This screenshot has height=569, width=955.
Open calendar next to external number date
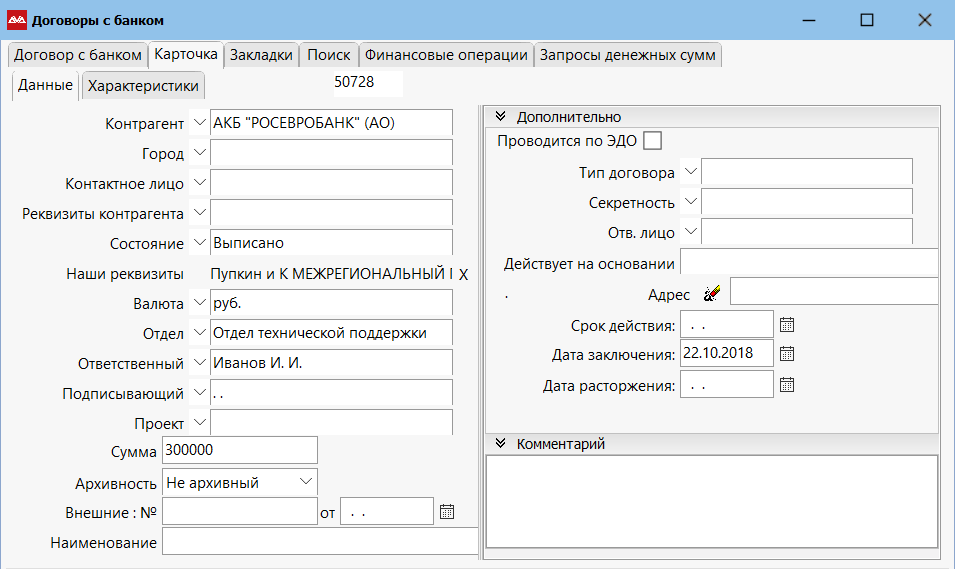pos(447,512)
